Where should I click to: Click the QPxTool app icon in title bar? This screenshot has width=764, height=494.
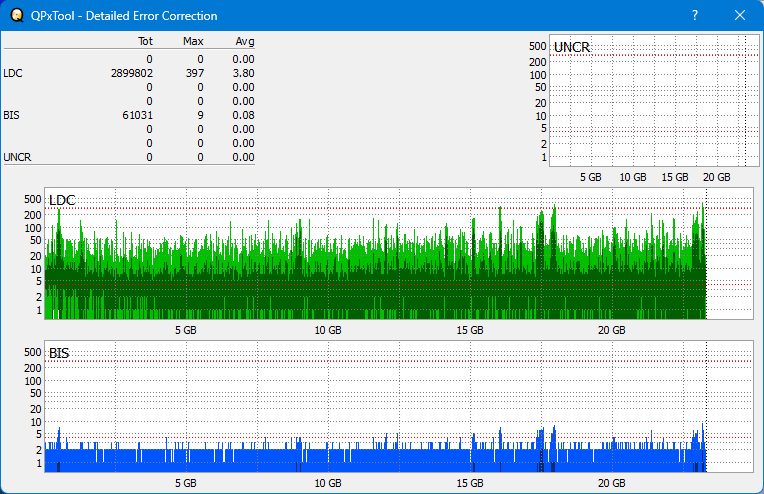17,16
